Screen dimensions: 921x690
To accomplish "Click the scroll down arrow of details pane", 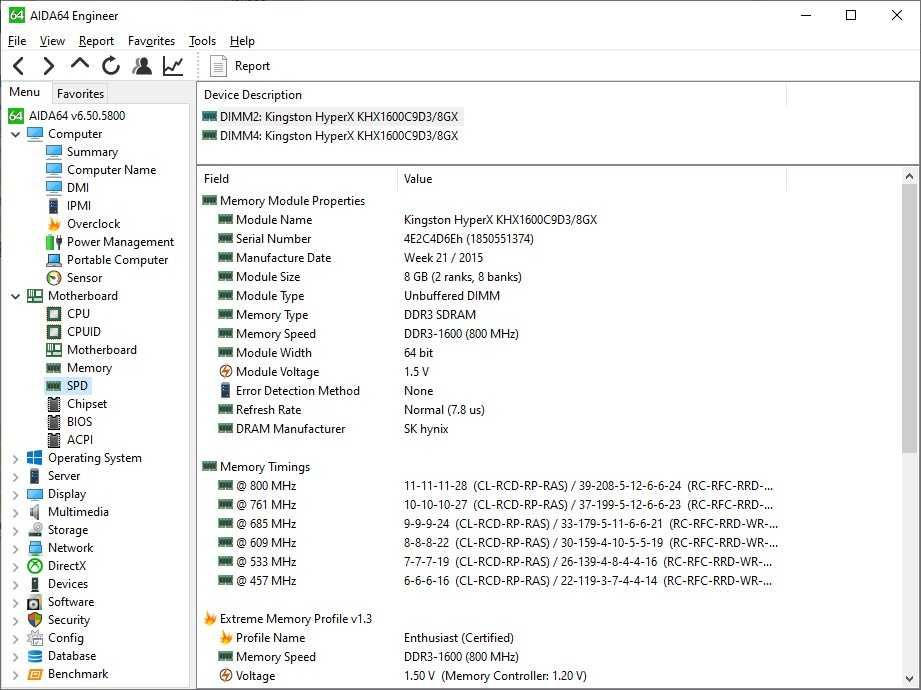I will coord(909,679).
